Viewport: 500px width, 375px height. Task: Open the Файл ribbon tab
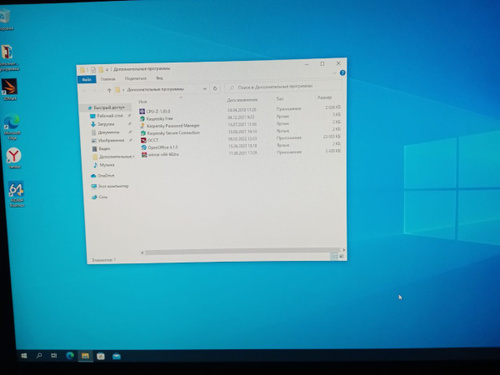tap(87, 79)
